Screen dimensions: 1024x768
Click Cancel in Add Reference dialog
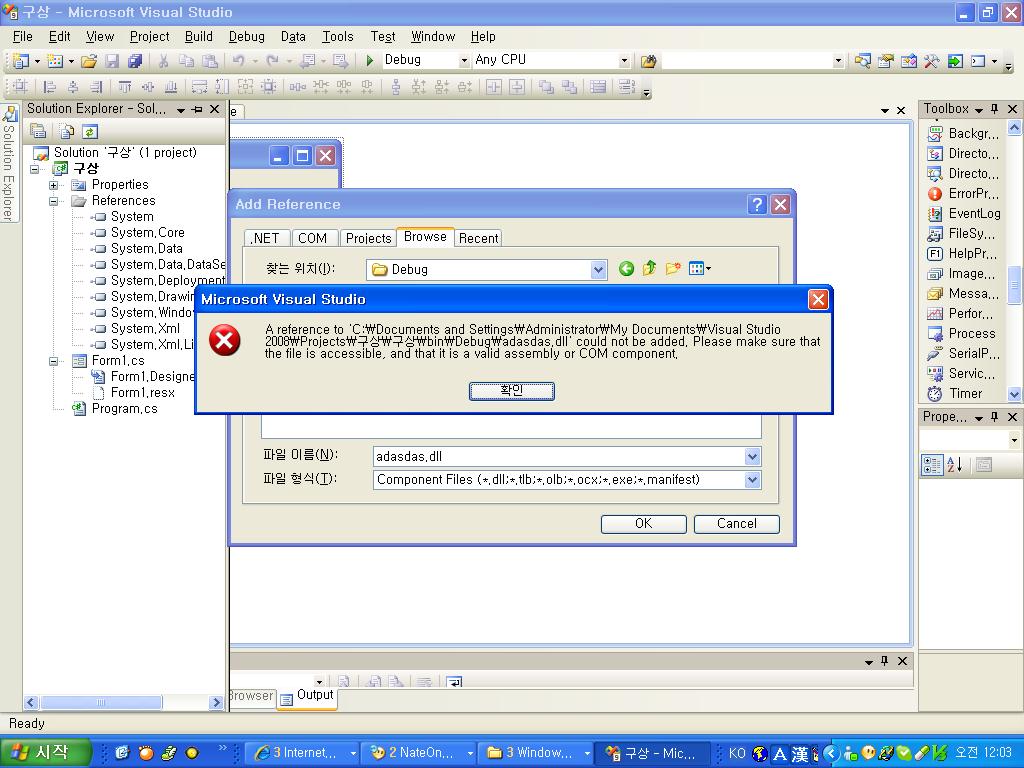pyautogui.click(x=737, y=524)
